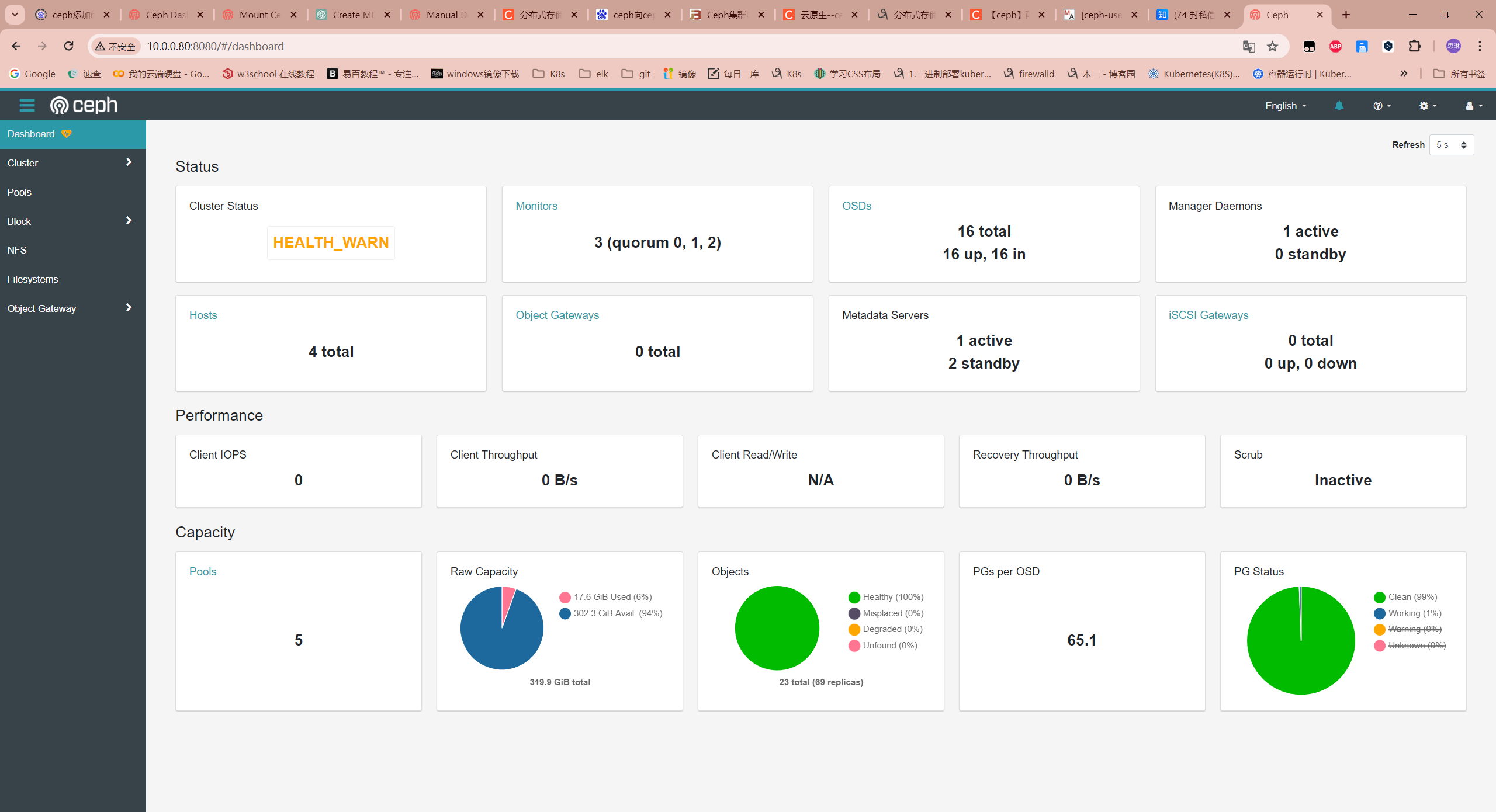The height and width of the screenshot is (812, 1496).
Task: Open Filesystems in the sidebar
Action: (x=33, y=279)
